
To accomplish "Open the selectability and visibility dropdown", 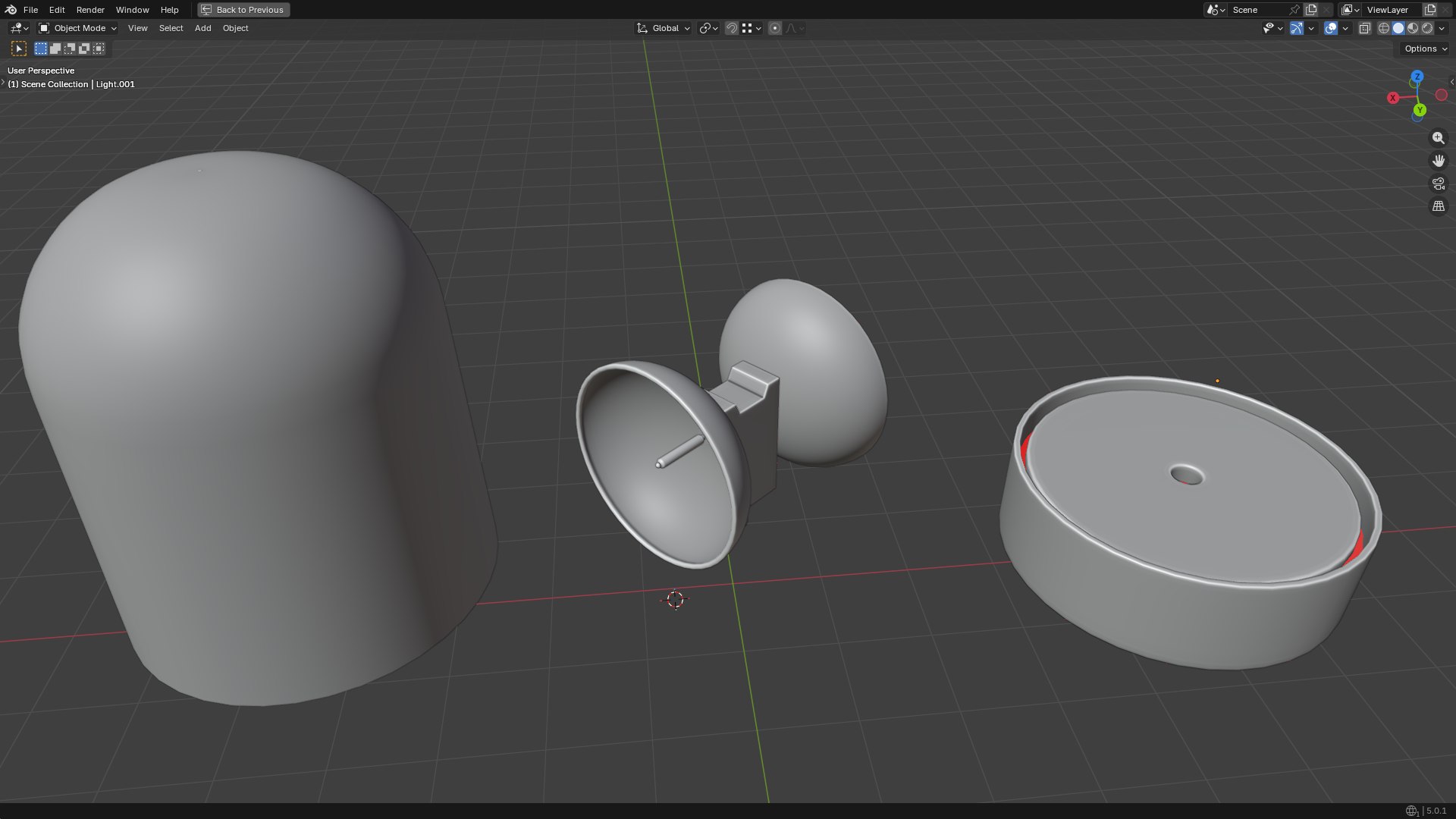I will point(1272,28).
